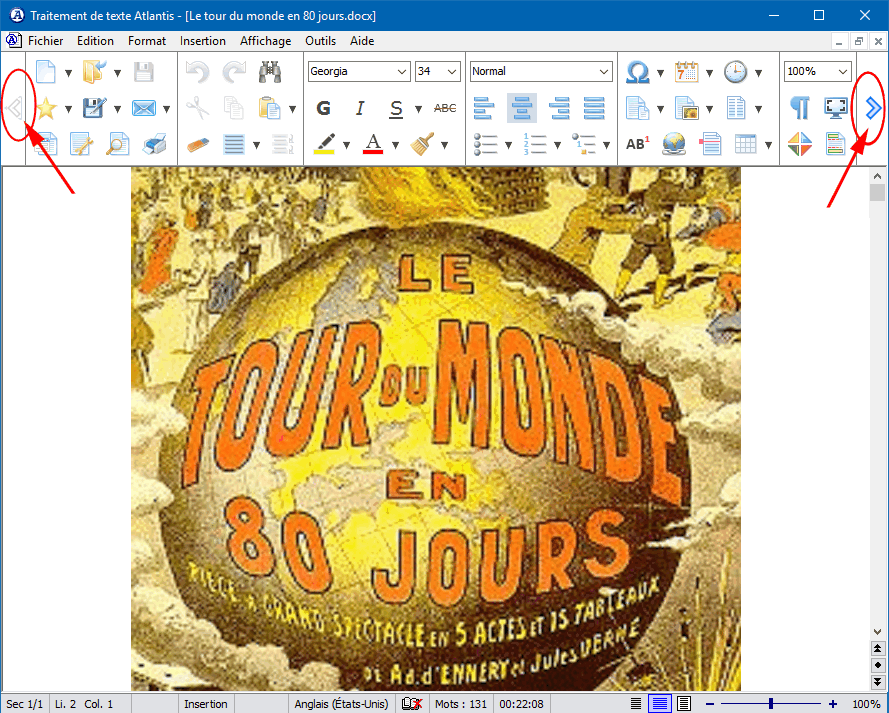Click the eraser clear formatting icon
Screen dimensions: 889x713
pyautogui.click(x=198, y=144)
